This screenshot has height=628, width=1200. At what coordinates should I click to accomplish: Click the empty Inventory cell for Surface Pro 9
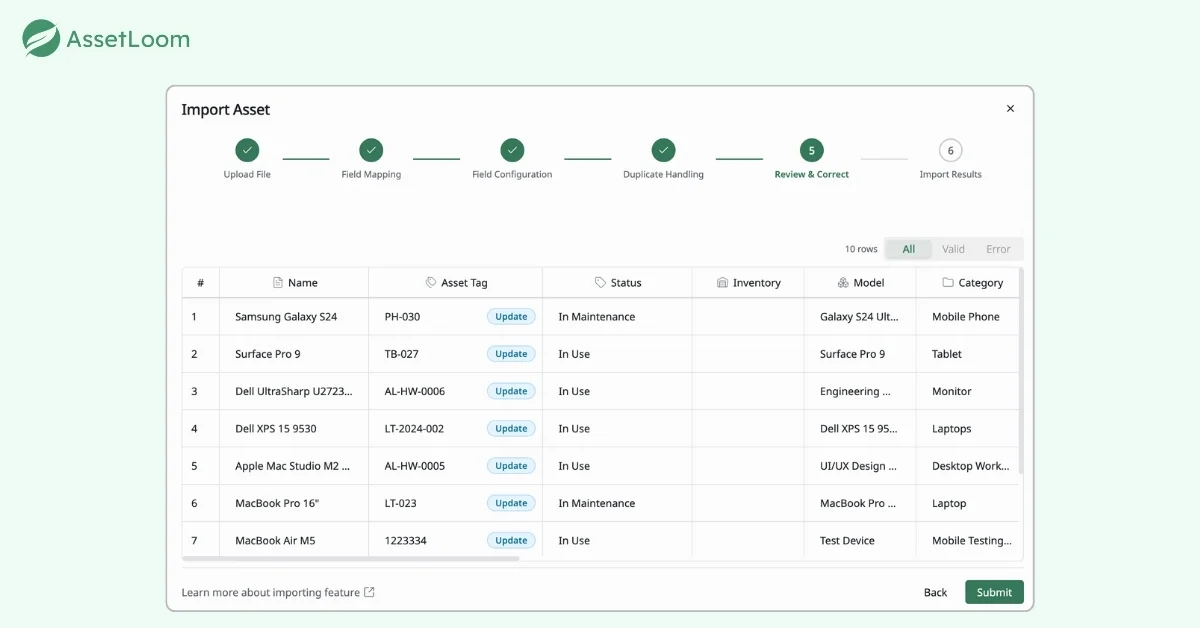pyautogui.click(x=748, y=354)
